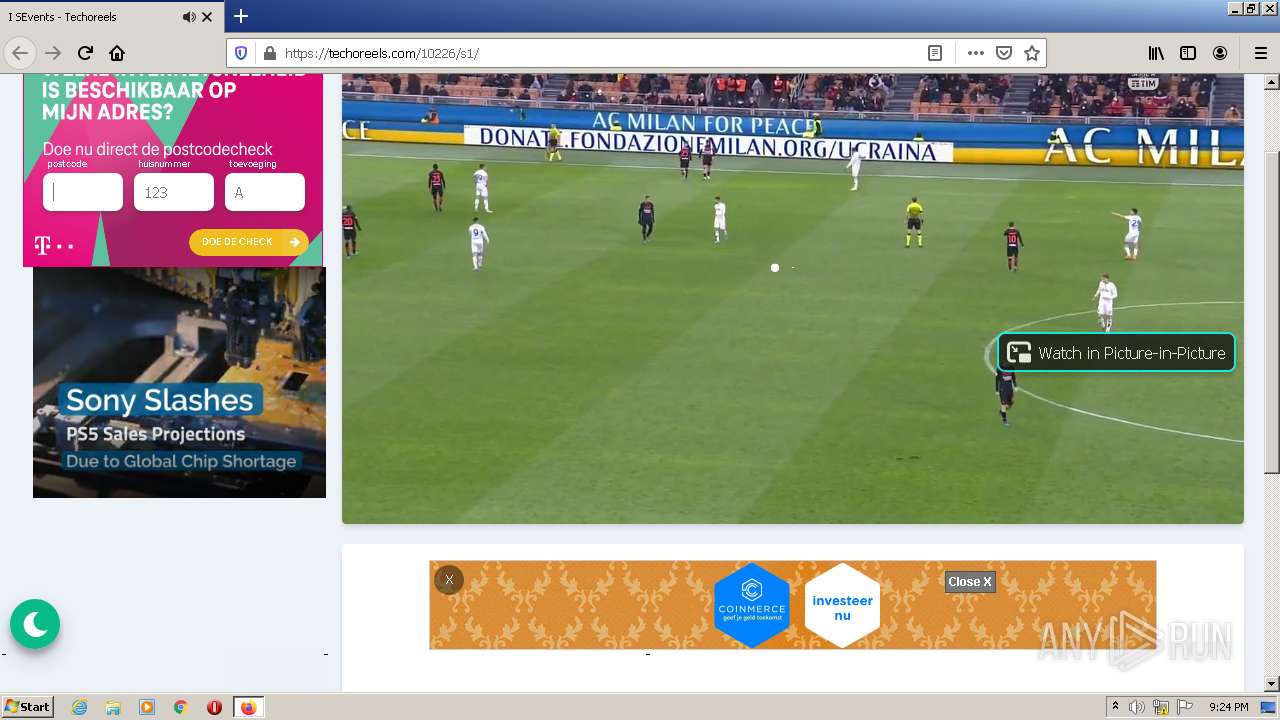
Task: View site security padlock information
Action: pos(268,53)
